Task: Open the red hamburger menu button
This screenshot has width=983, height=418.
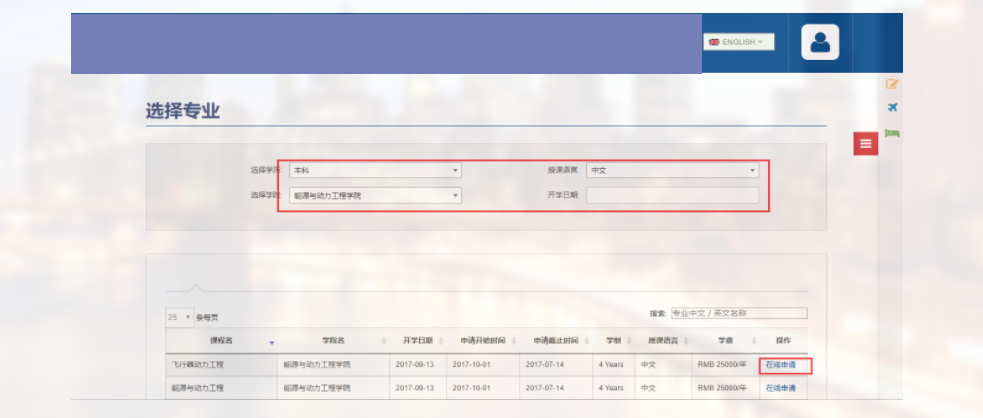Action: click(865, 144)
